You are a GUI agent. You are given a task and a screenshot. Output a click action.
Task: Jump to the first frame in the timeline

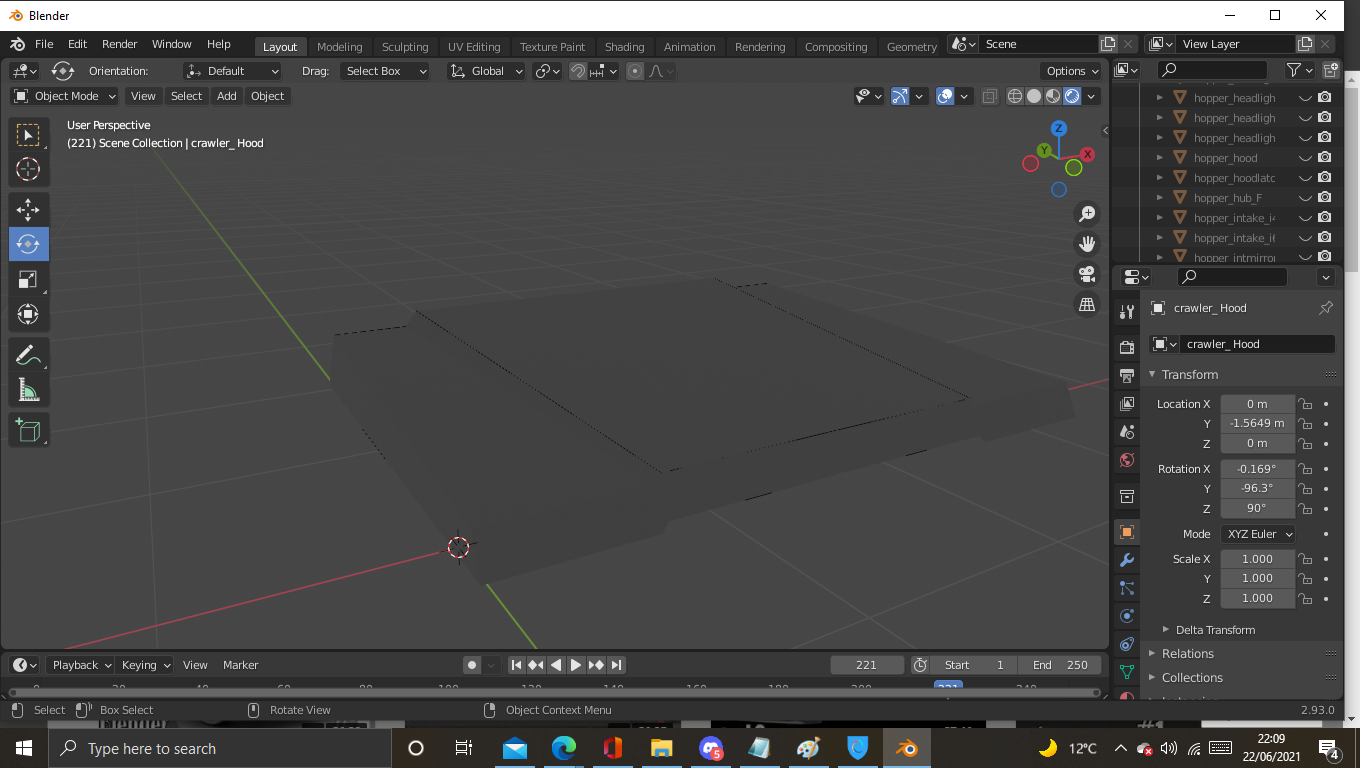(516, 665)
